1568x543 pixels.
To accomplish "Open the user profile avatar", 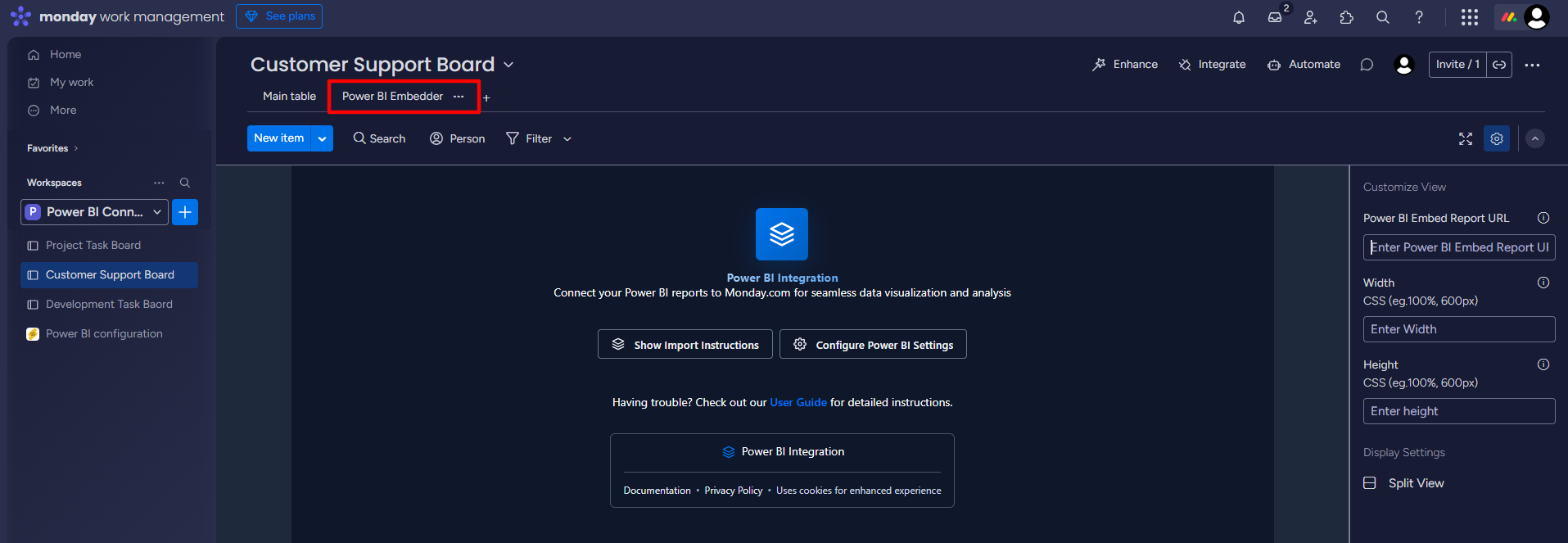I will pyautogui.click(x=1537, y=16).
